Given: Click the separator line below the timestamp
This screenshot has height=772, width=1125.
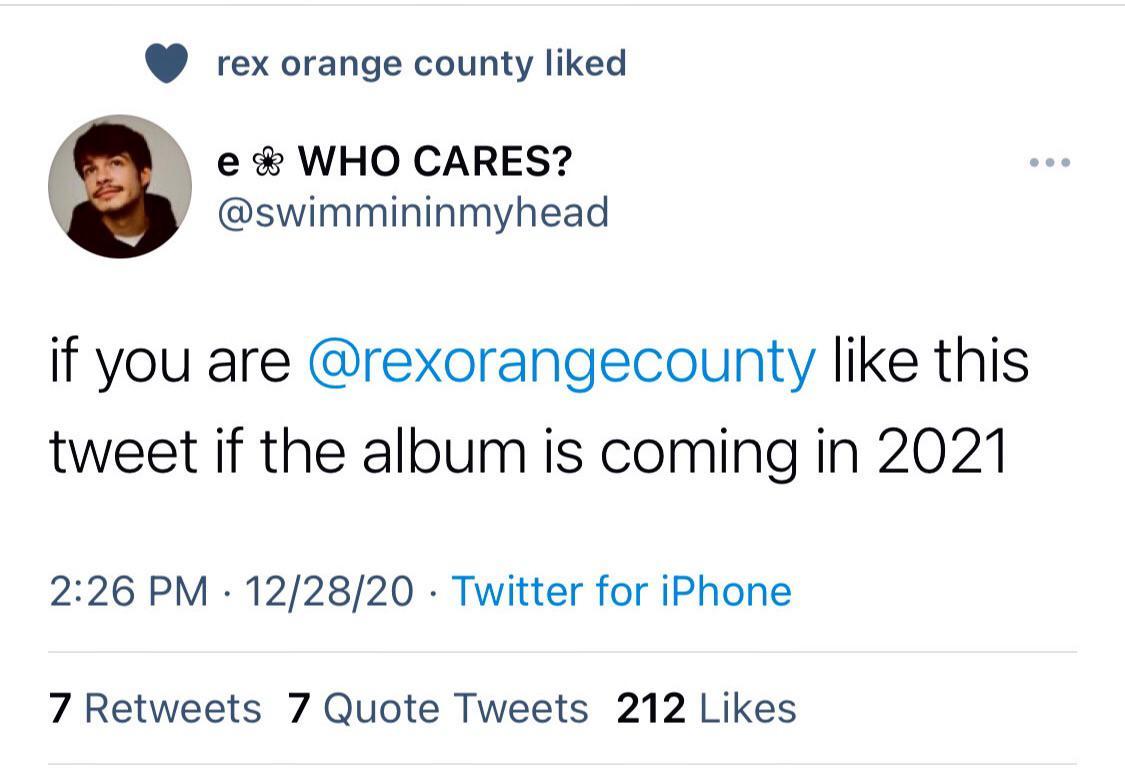Looking at the screenshot, I should point(560,648).
